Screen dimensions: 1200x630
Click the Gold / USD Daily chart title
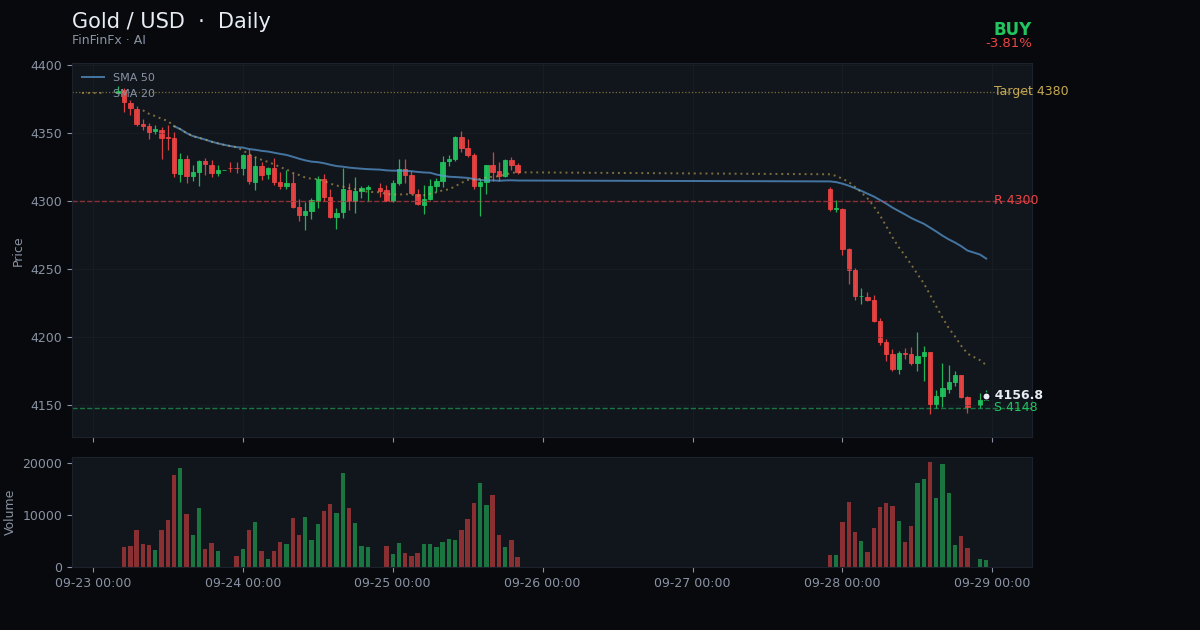point(171,21)
